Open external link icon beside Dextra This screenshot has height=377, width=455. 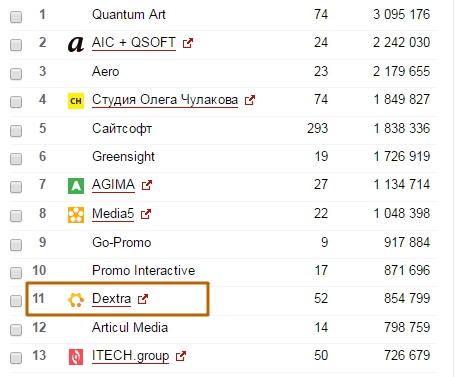click(143, 299)
